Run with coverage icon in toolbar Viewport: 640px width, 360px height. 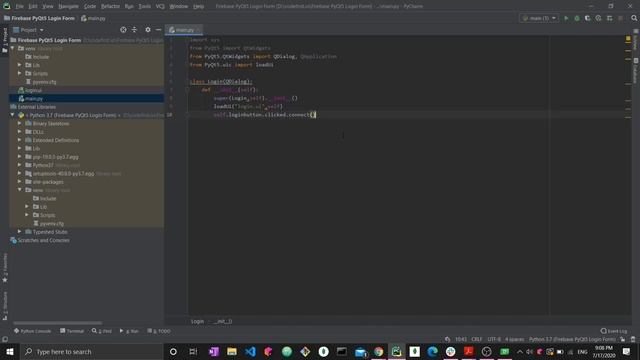pyautogui.click(x=588, y=18)
